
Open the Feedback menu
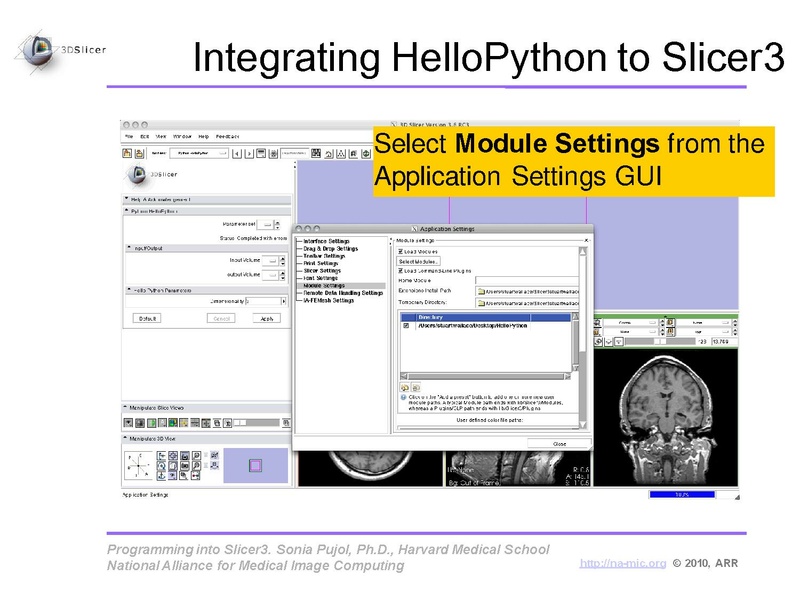click(227, 137)
